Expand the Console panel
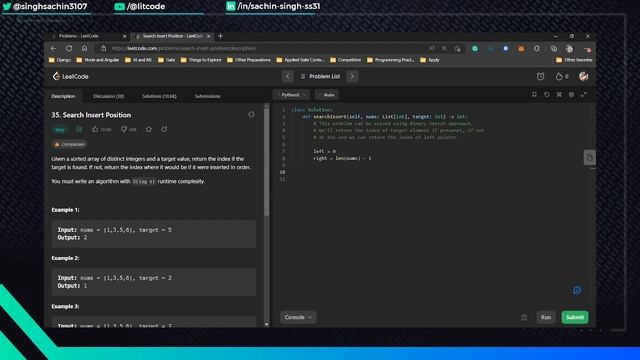The width and height of the screenshot is (640, 360). point(298,317)
